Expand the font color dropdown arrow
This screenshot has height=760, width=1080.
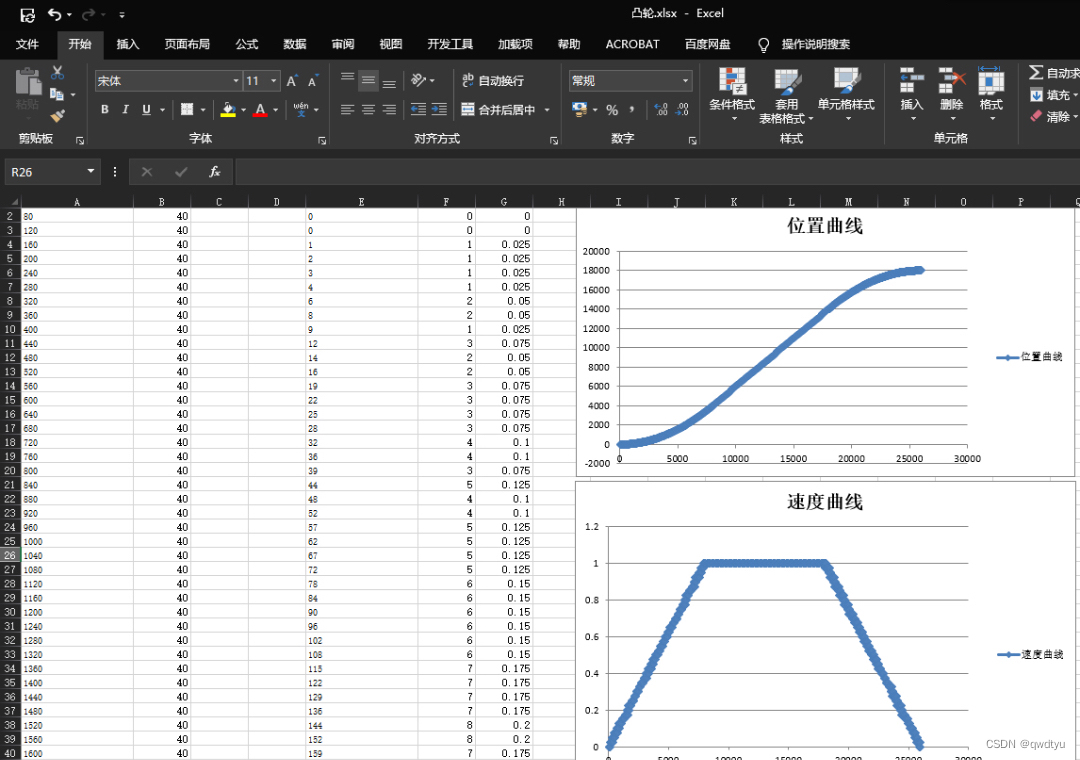click(x=276, y=110)
